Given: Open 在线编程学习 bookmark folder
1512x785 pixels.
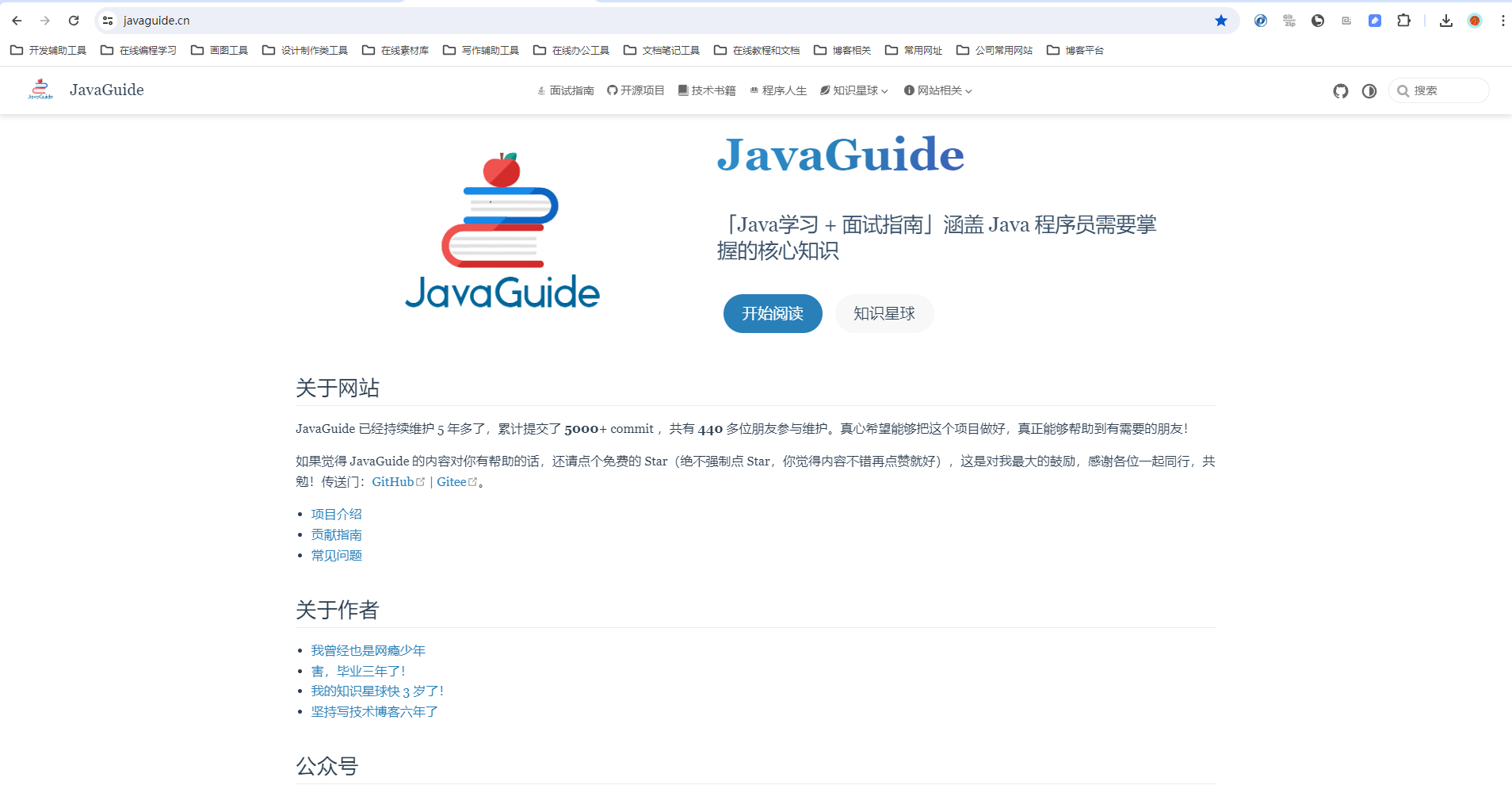Looking at the screenshot, I should pos(139,50).
